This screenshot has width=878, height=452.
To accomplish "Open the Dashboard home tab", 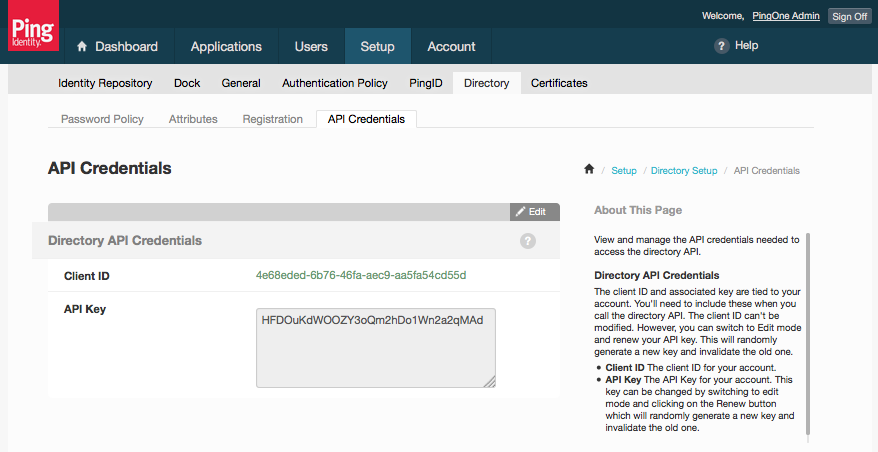I will (x=117, y=46).
